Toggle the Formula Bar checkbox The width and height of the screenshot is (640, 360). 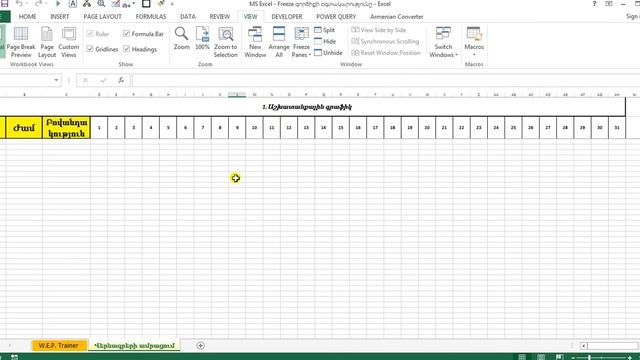pos(143,34)
